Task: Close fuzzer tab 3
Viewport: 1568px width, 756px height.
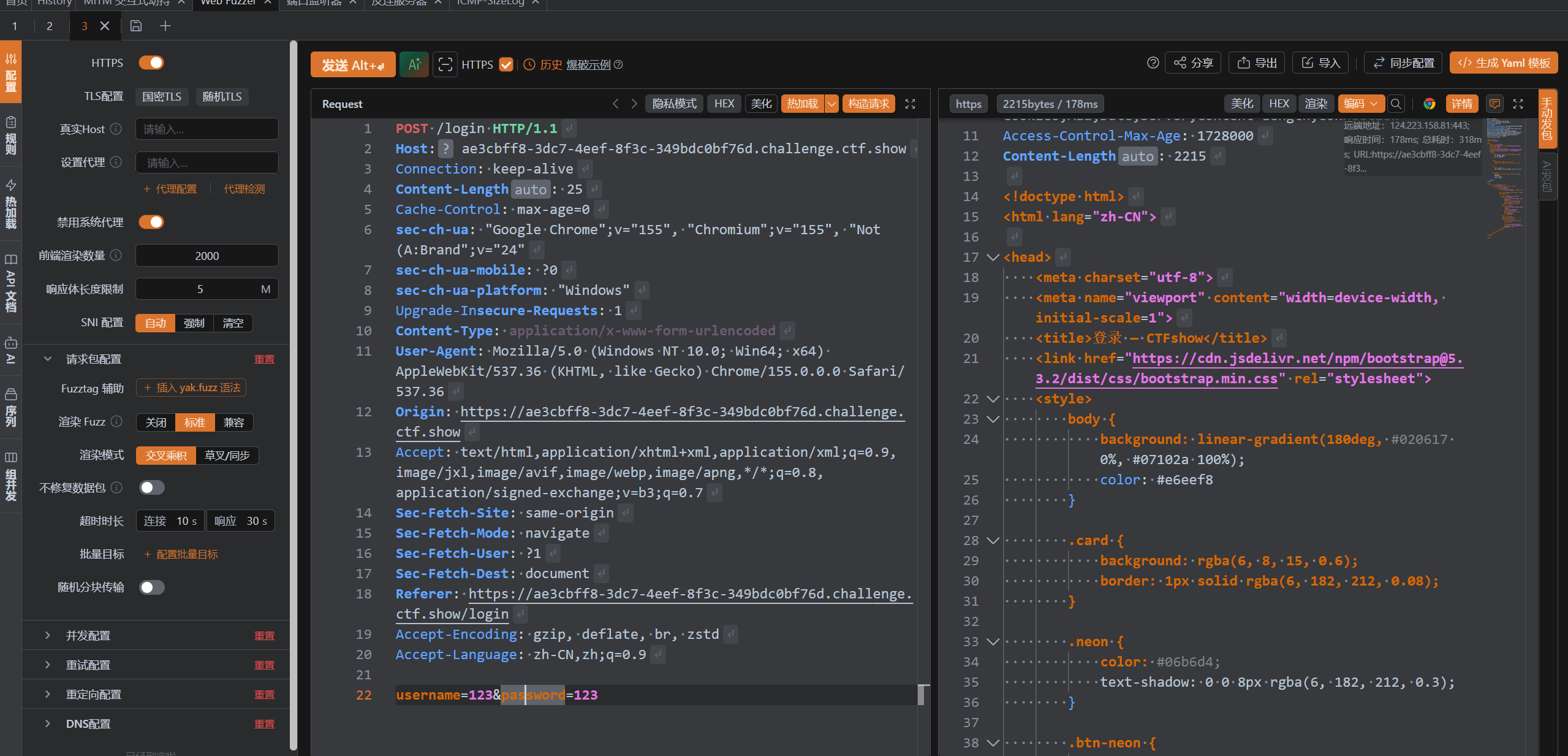Action: [105, 26]
